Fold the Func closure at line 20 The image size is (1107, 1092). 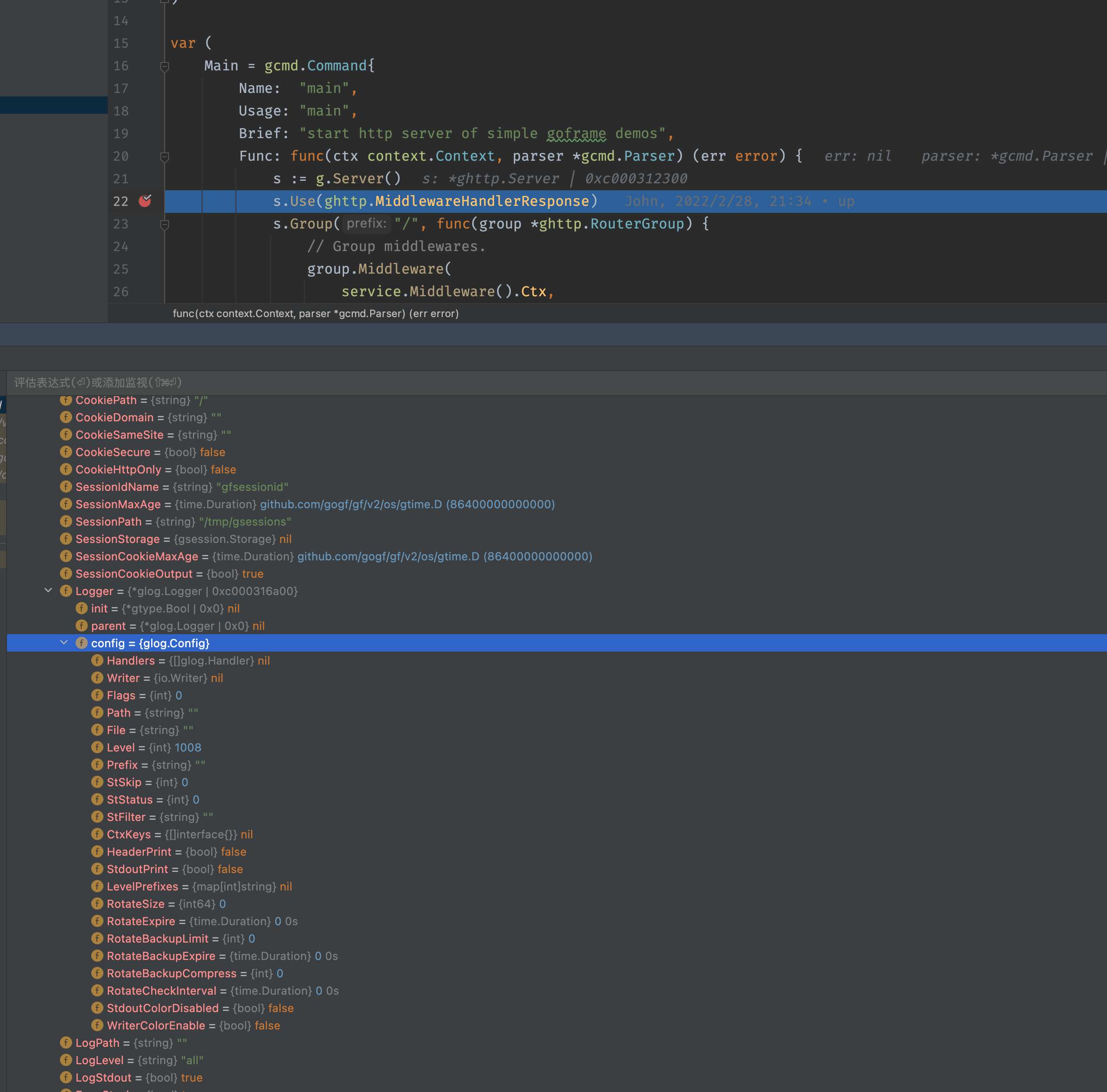point(165,156)
